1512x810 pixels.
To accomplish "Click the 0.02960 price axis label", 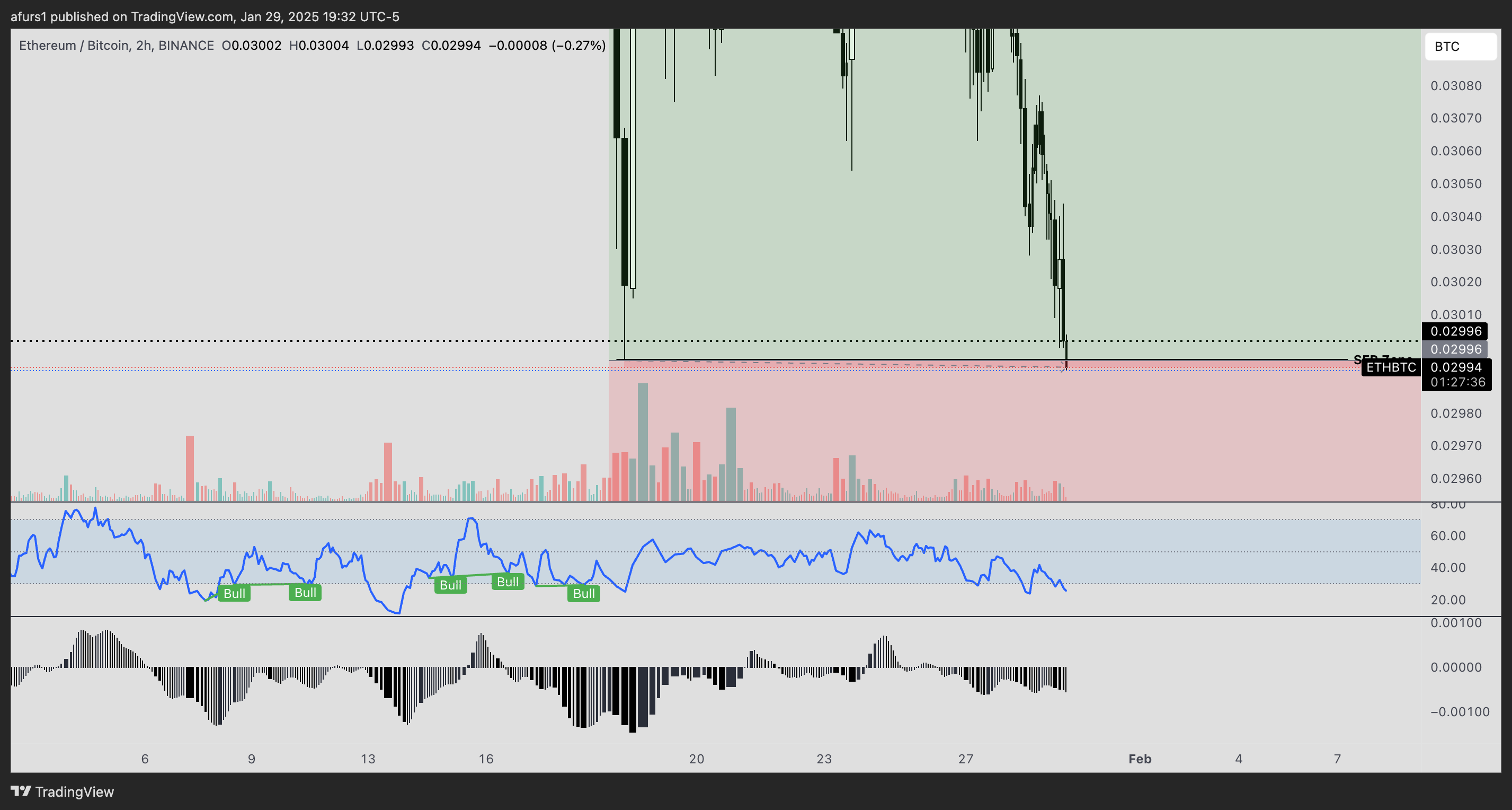I will (1456, 479).
